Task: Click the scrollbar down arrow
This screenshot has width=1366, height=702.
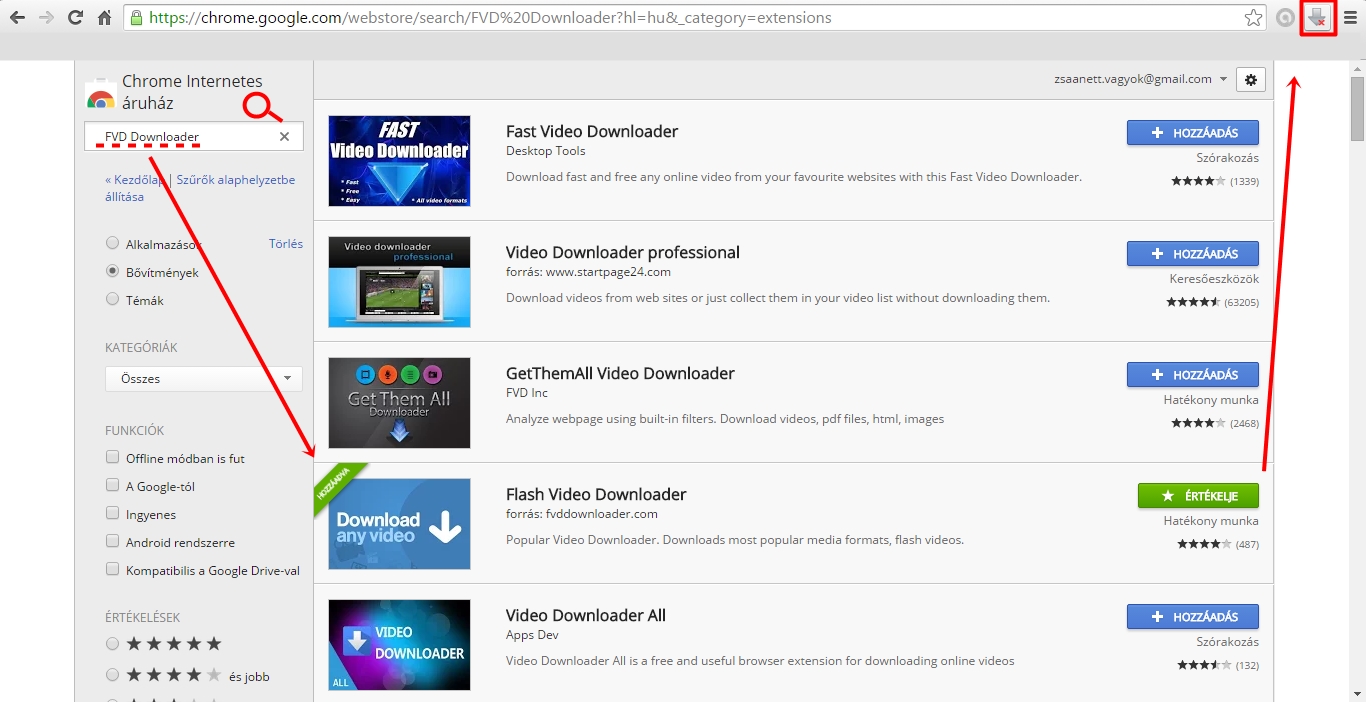Action: (1357, 694)
